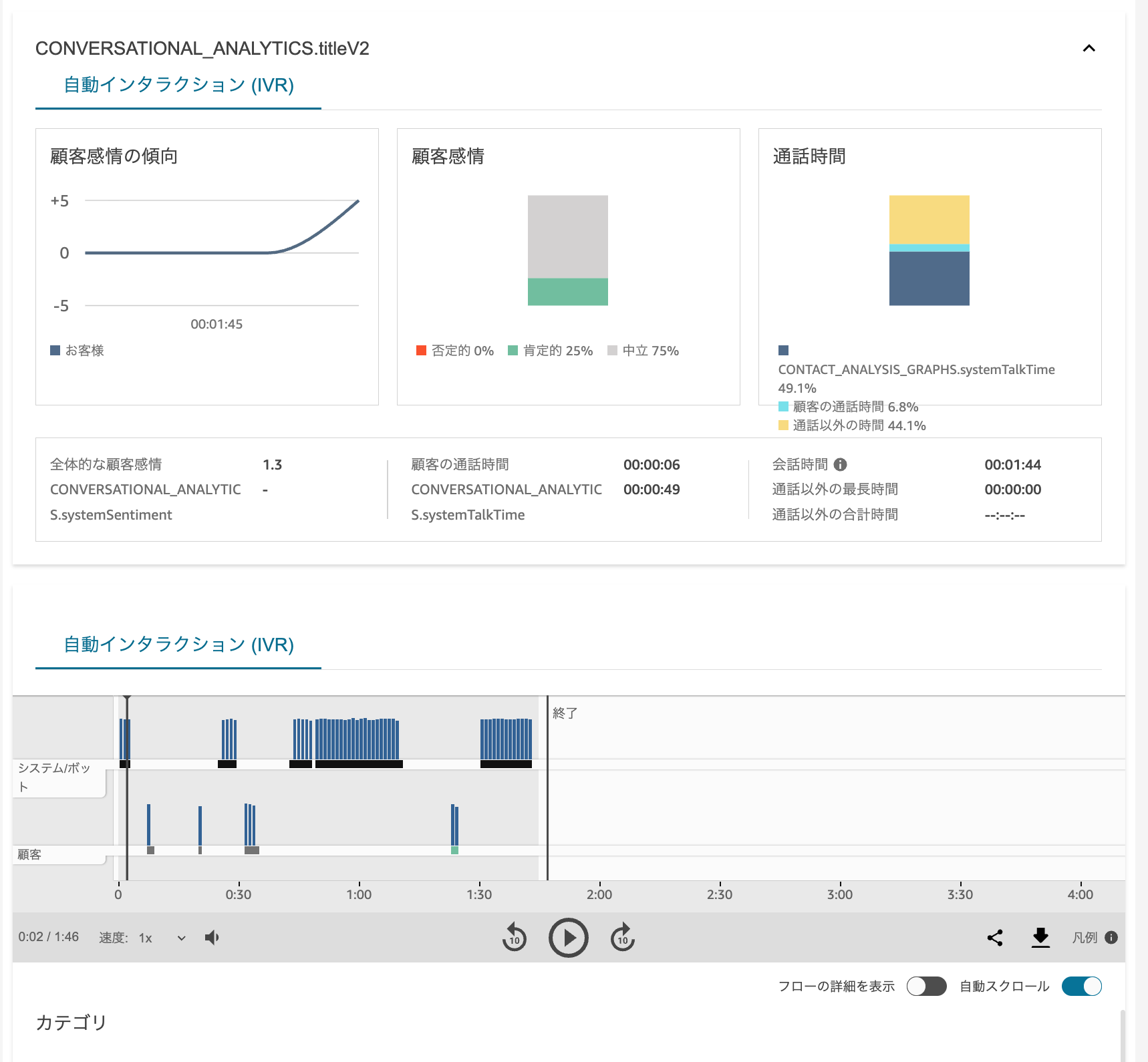Open the share options

pos(996,938)
